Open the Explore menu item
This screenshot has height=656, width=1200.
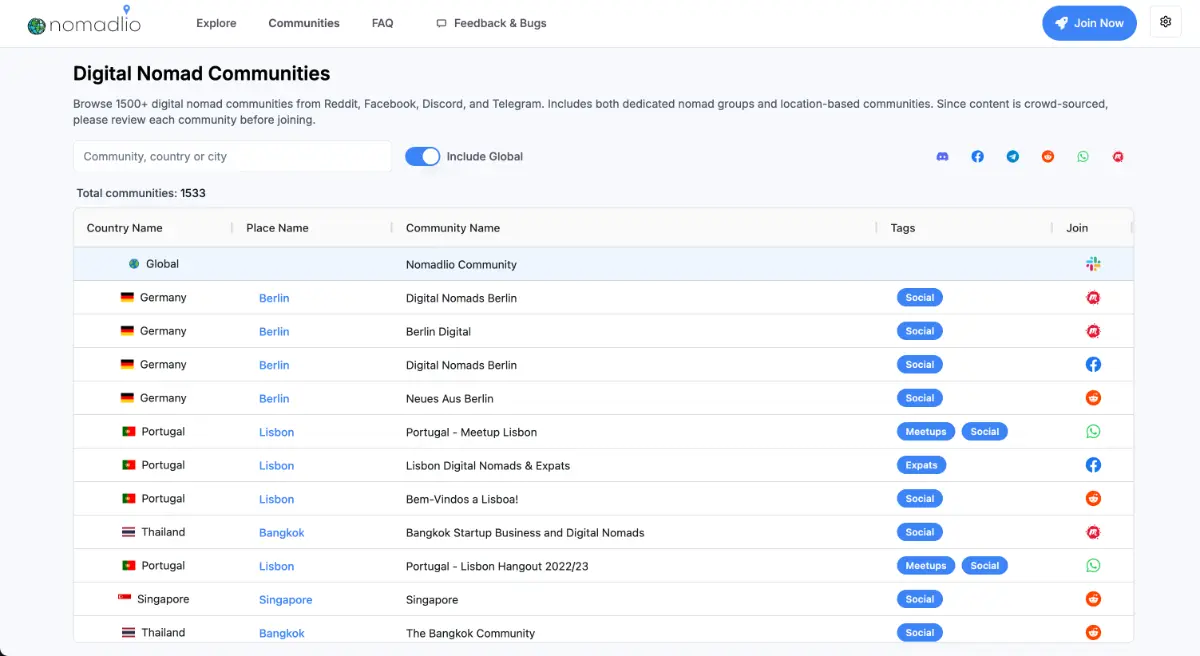pyautogui.click(x=216, y=23)
